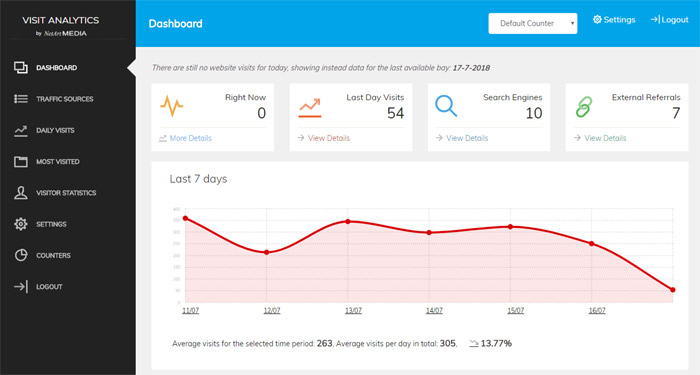
Task: Click the Visitor Statistics person icon
Action: (x=21, y=193)
